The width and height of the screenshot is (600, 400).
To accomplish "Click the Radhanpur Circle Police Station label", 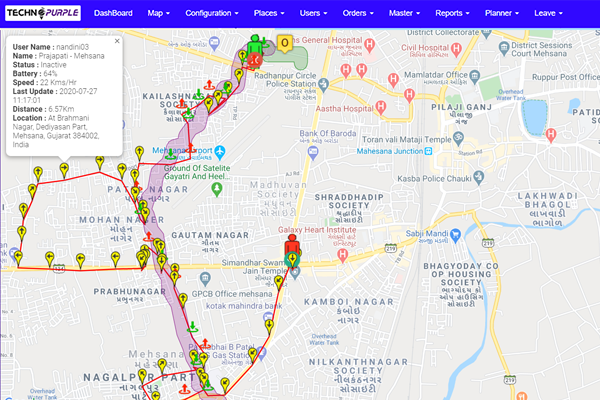I will point(285,80).
